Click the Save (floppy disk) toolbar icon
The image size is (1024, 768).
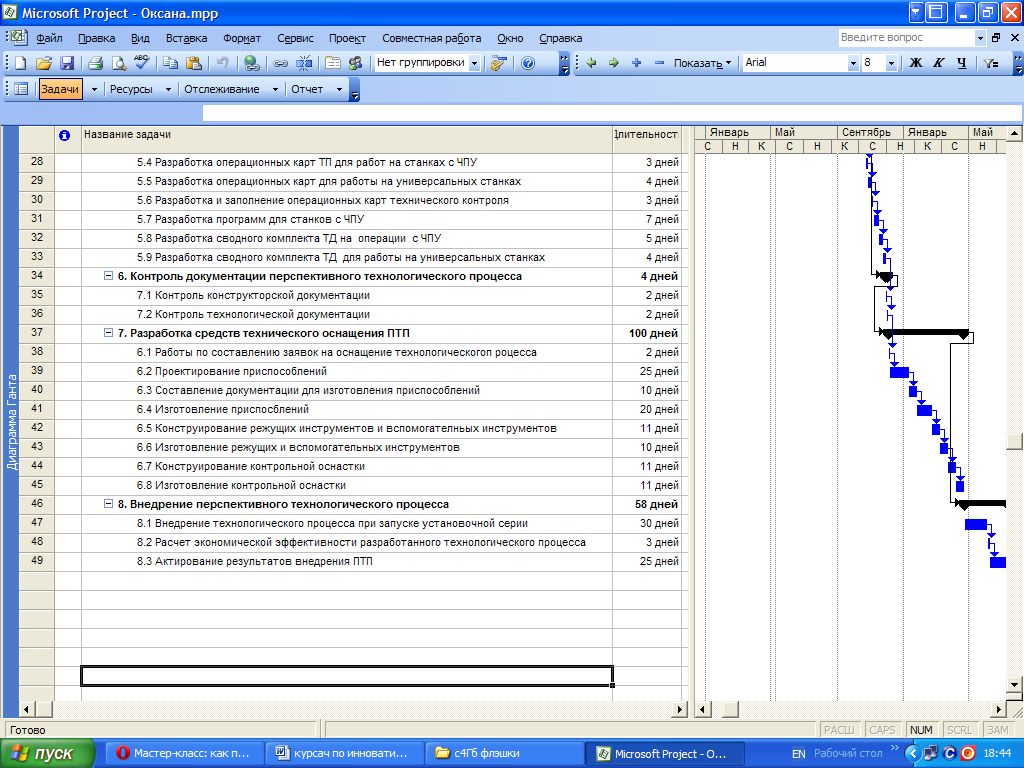67,63
